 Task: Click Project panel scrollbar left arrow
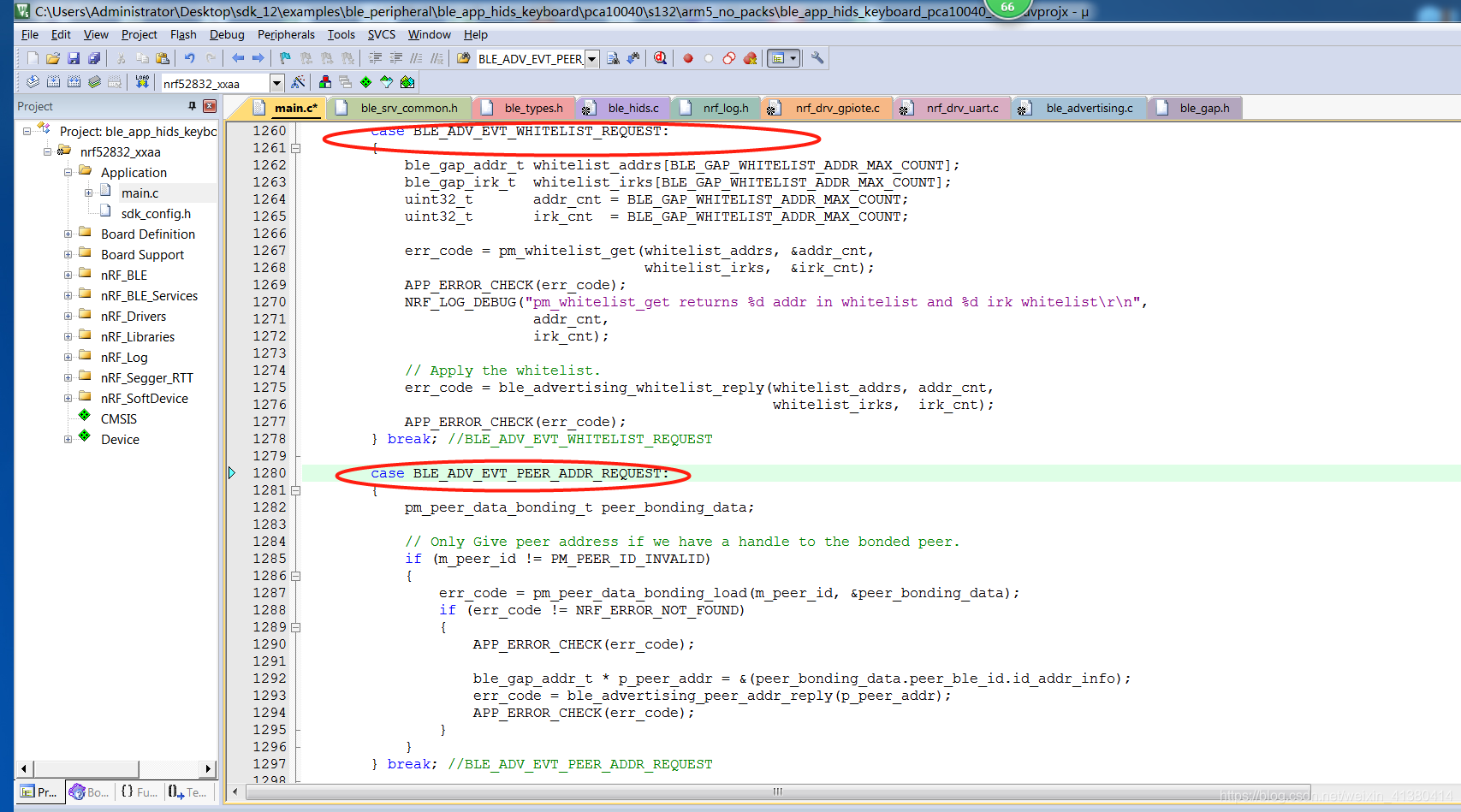point(24,768)
